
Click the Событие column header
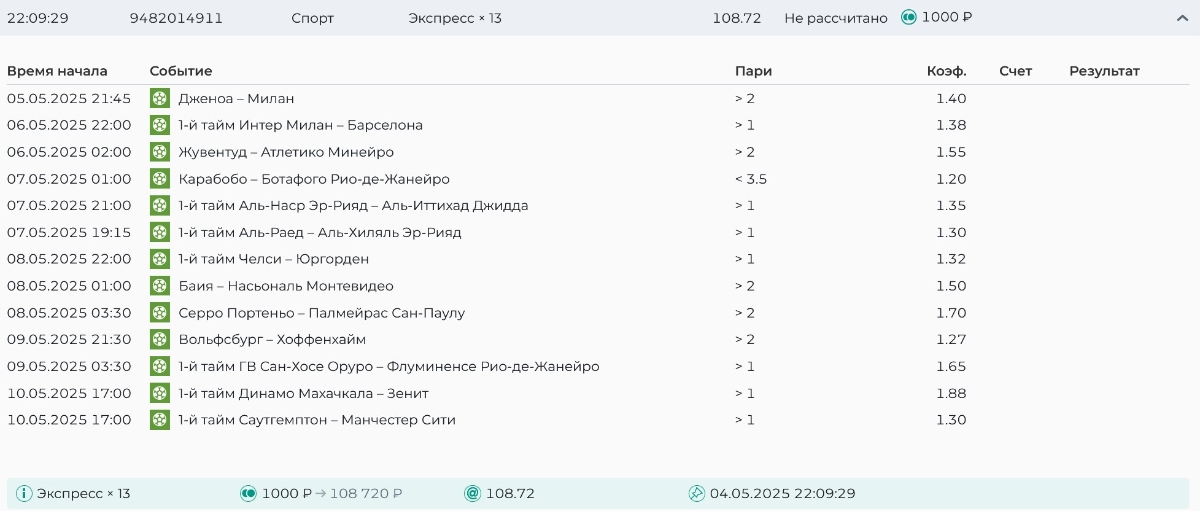[181, 71]
